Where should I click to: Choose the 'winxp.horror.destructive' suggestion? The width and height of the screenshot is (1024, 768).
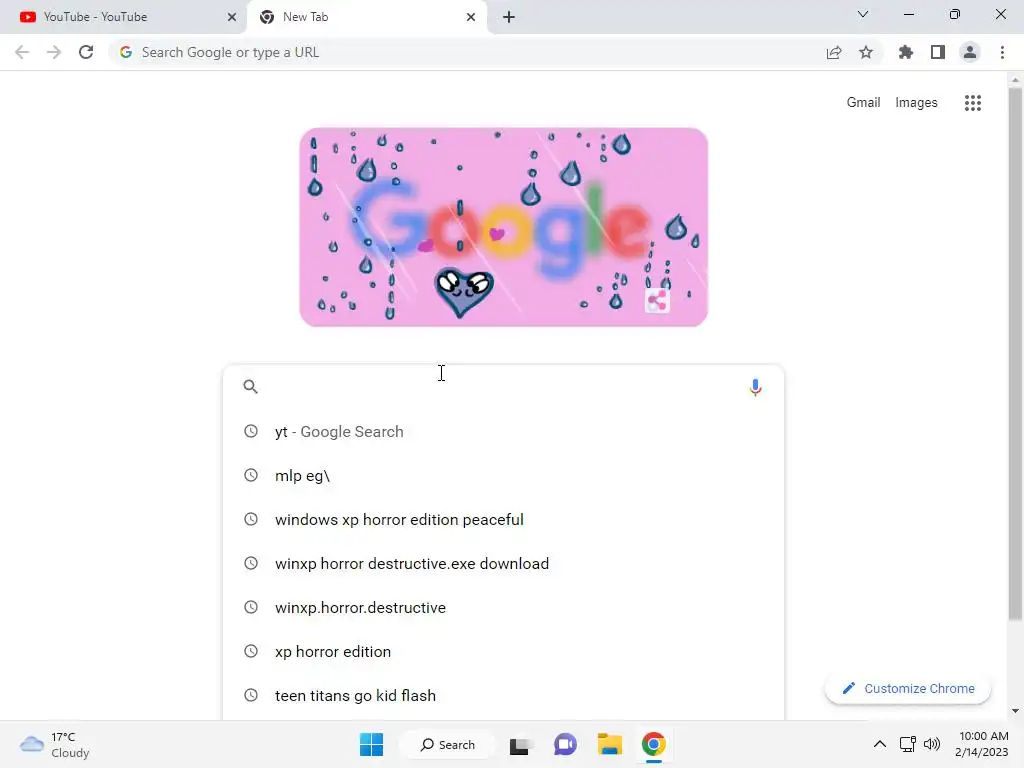tap(503, 607)
